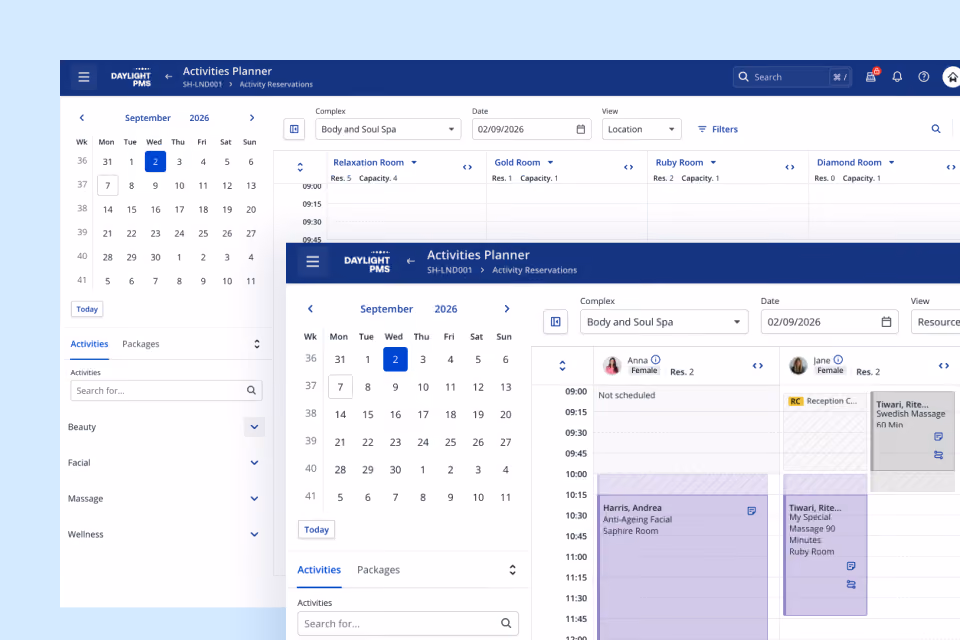
Task: Open View Location dropdown in back window
Action: pyautogui.click(x=642, y=129)
